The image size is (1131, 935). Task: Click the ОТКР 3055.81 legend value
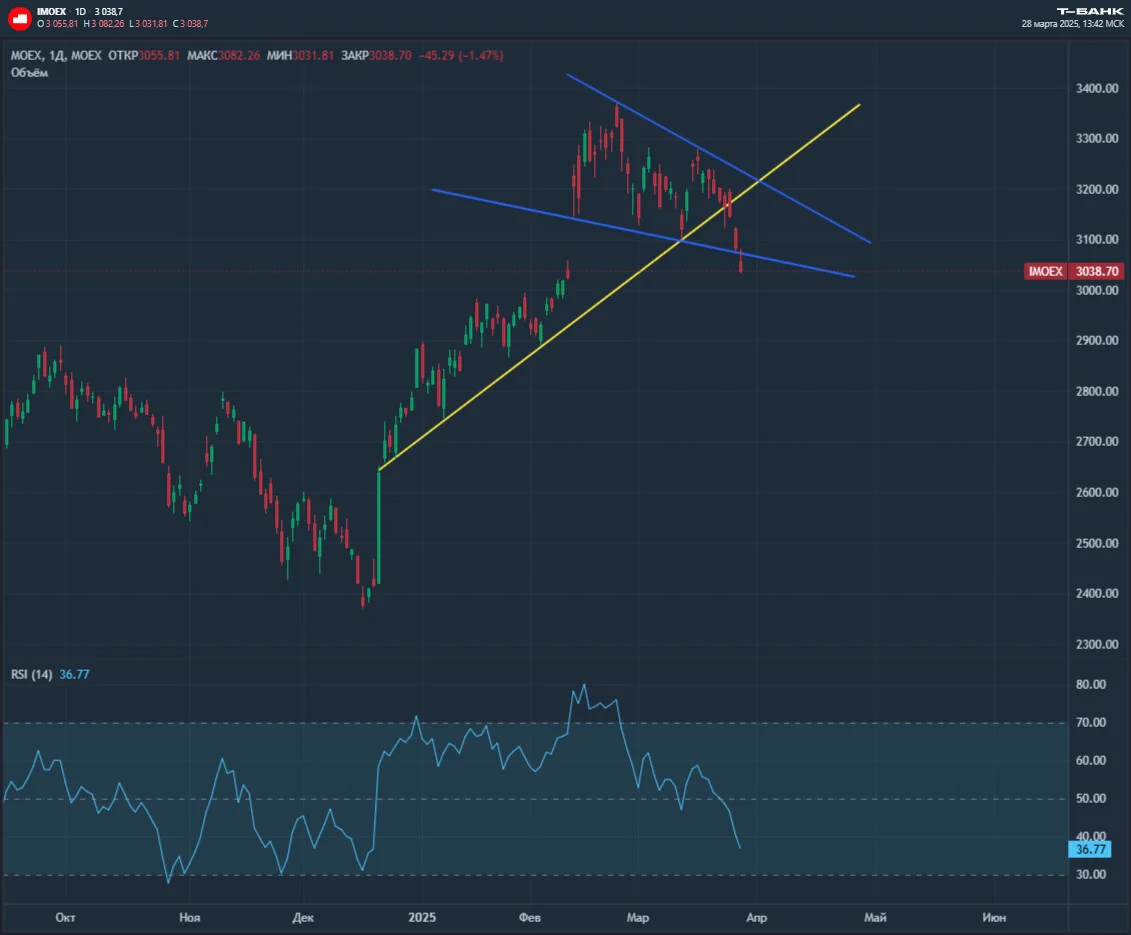pyautogui.click(x=144, y=56)
